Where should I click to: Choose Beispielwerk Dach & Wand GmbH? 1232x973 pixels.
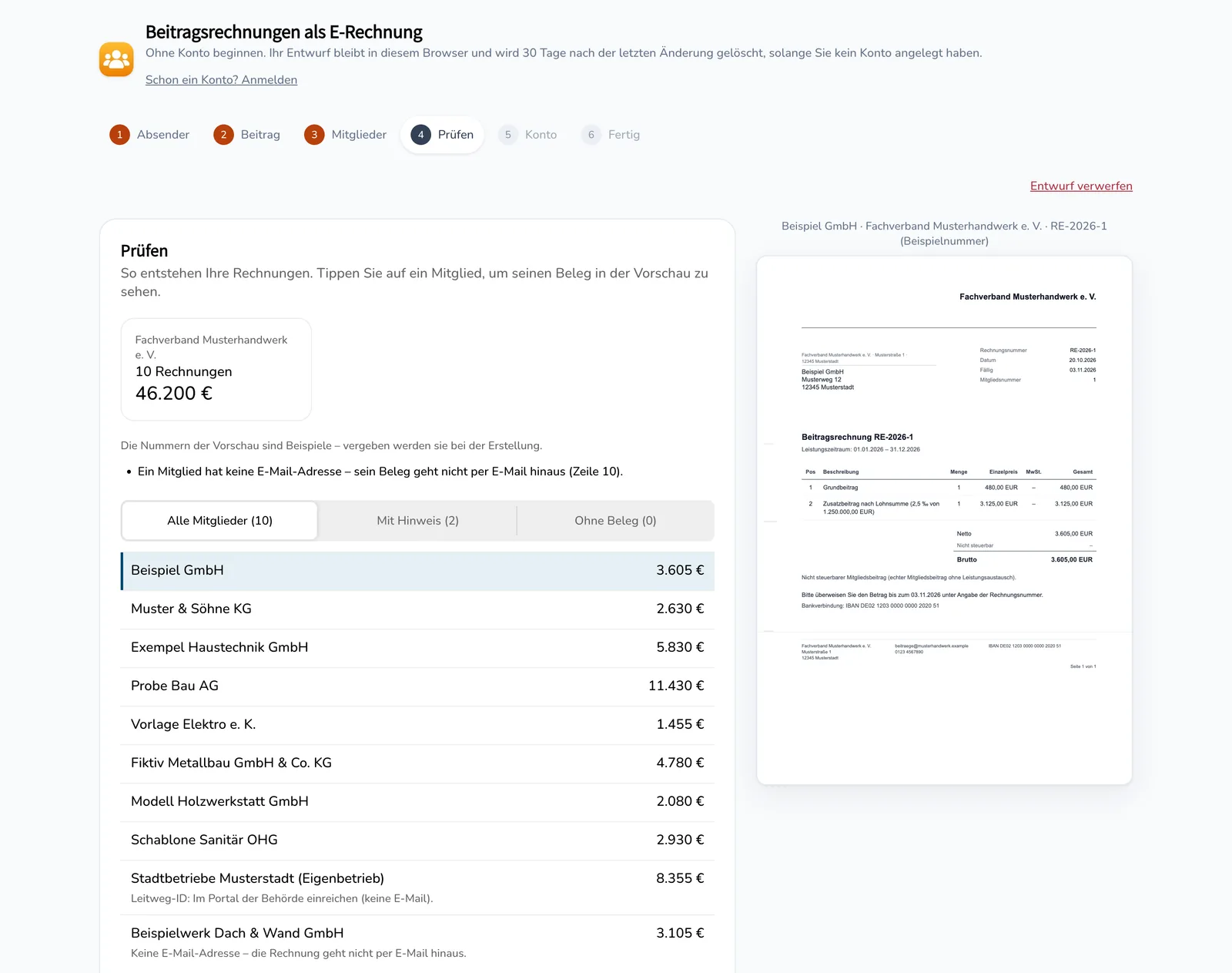tap(417, 942)
